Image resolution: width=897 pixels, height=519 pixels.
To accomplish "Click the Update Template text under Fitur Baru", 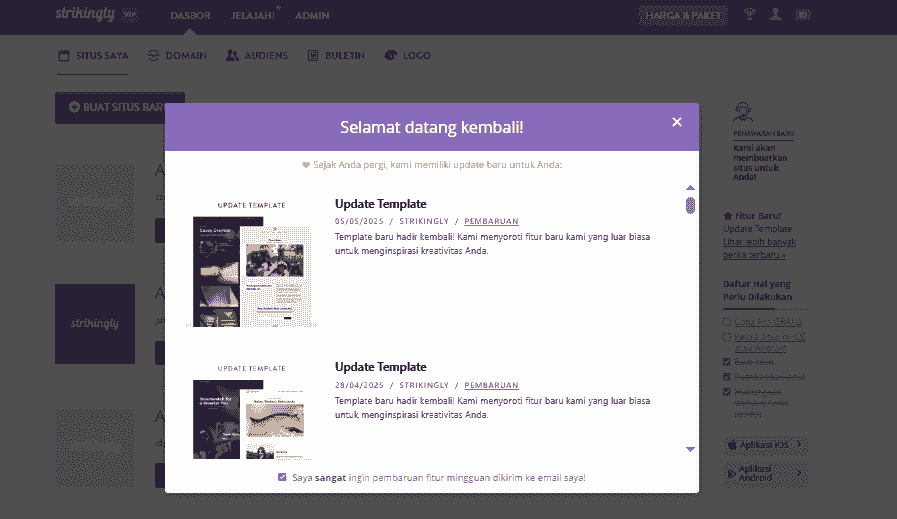I will click(x=757, y=229).
